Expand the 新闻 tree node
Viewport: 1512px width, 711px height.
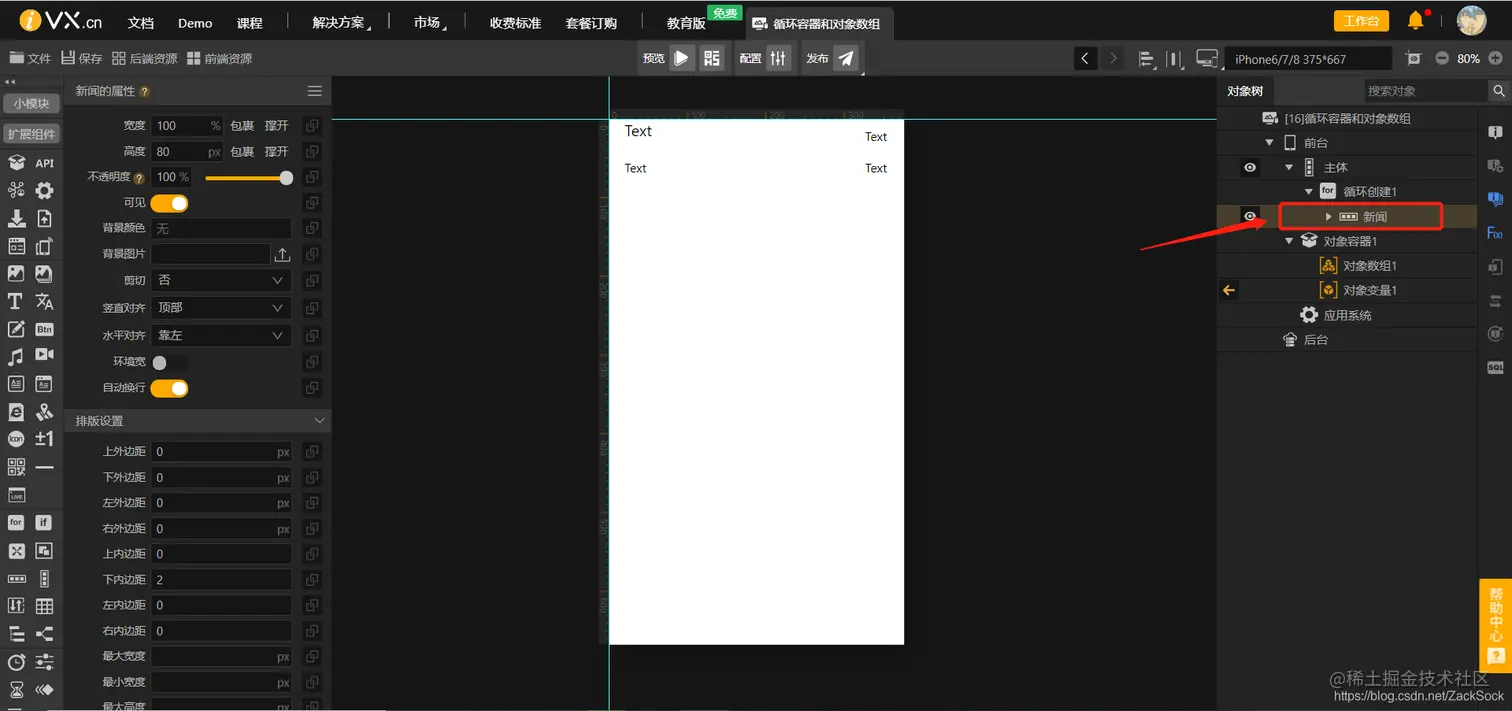1328,216
